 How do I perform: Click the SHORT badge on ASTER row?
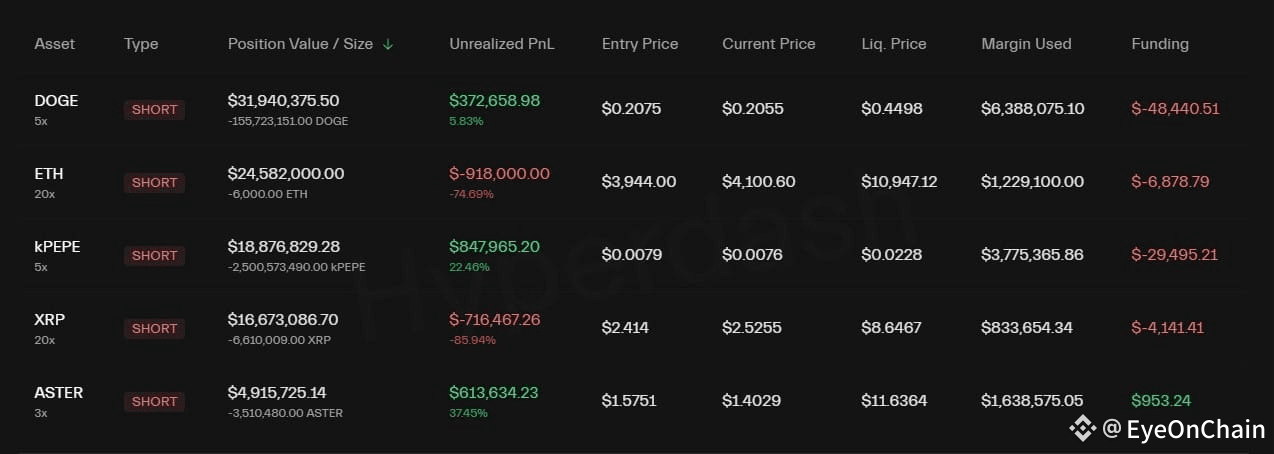pyautogui.click(x=154, y=402)
